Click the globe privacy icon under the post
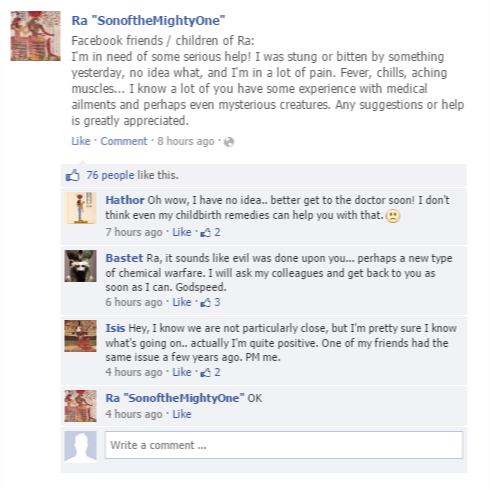Screen dimensions: 490x490 coord(229,142)
